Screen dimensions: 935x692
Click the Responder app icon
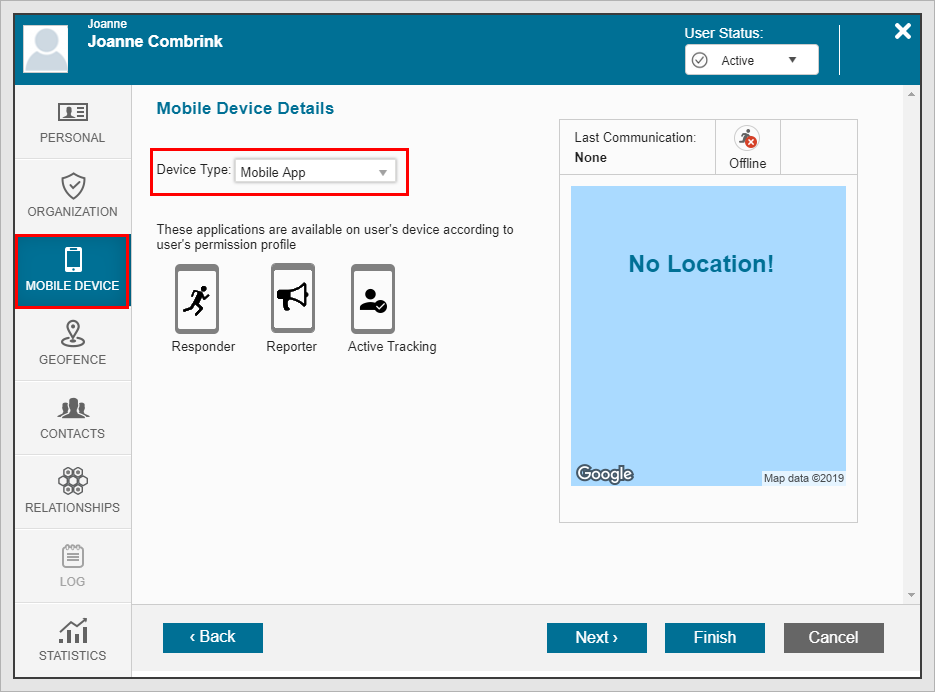197,298
